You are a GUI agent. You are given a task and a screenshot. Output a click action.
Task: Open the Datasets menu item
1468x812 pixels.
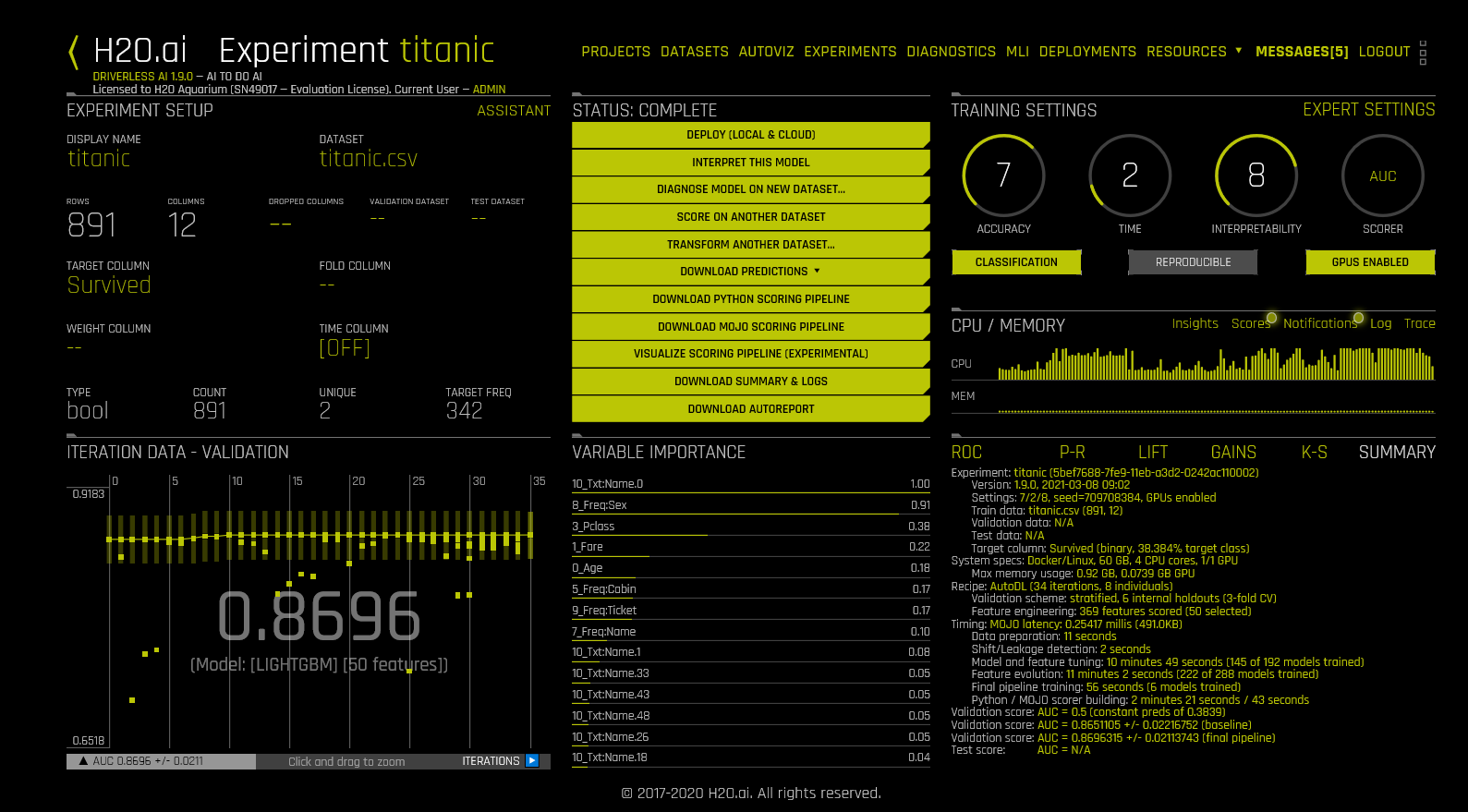pos(694,52)
